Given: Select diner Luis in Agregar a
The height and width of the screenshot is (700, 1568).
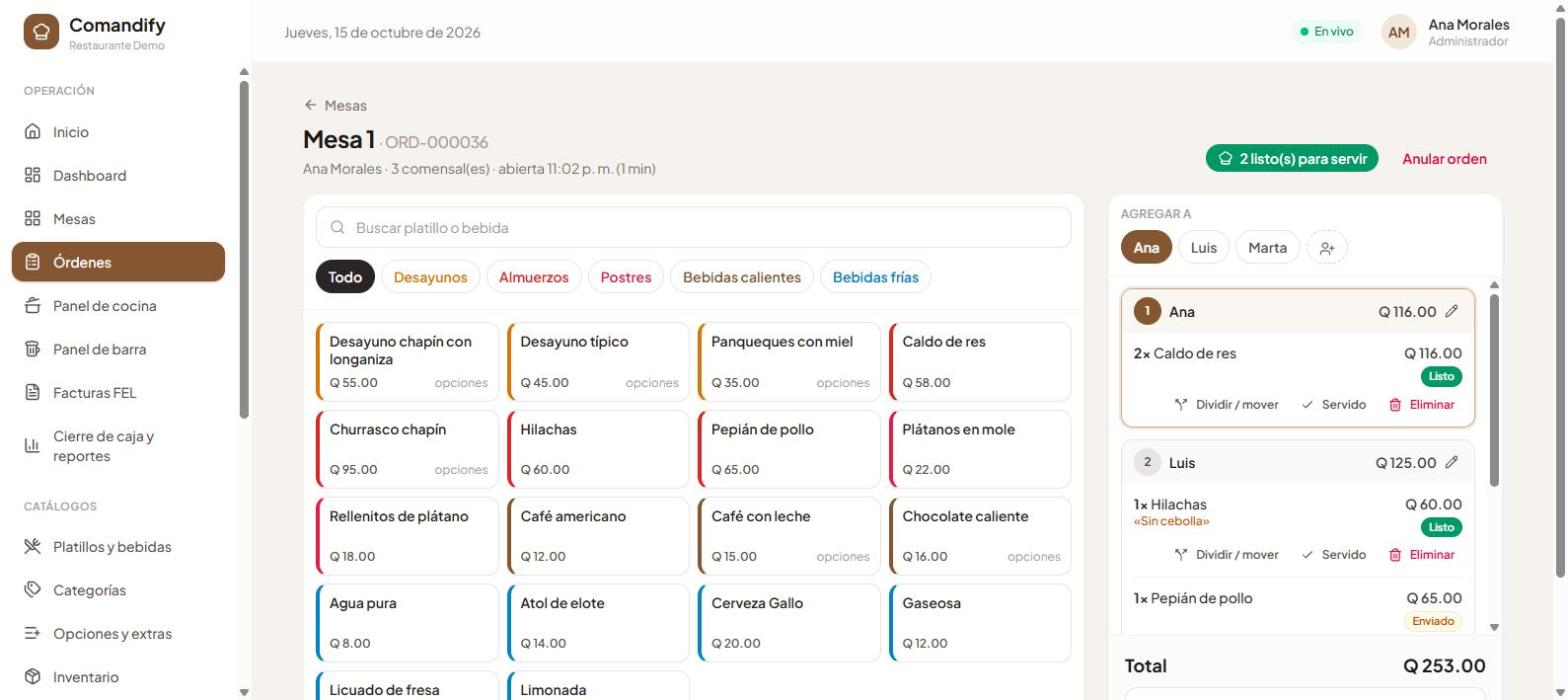Looking at the screenshot, I should click(1204, 248).
